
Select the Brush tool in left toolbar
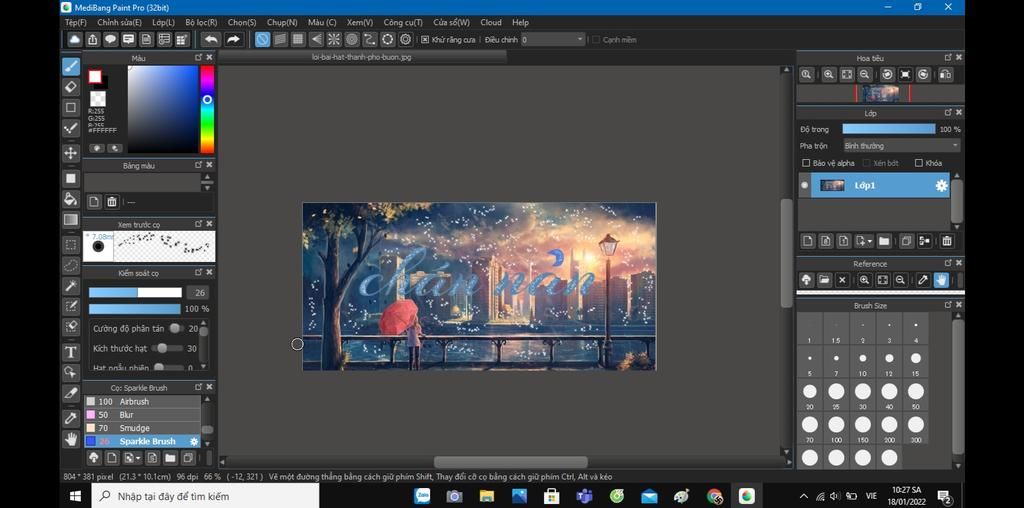(71, 66)
